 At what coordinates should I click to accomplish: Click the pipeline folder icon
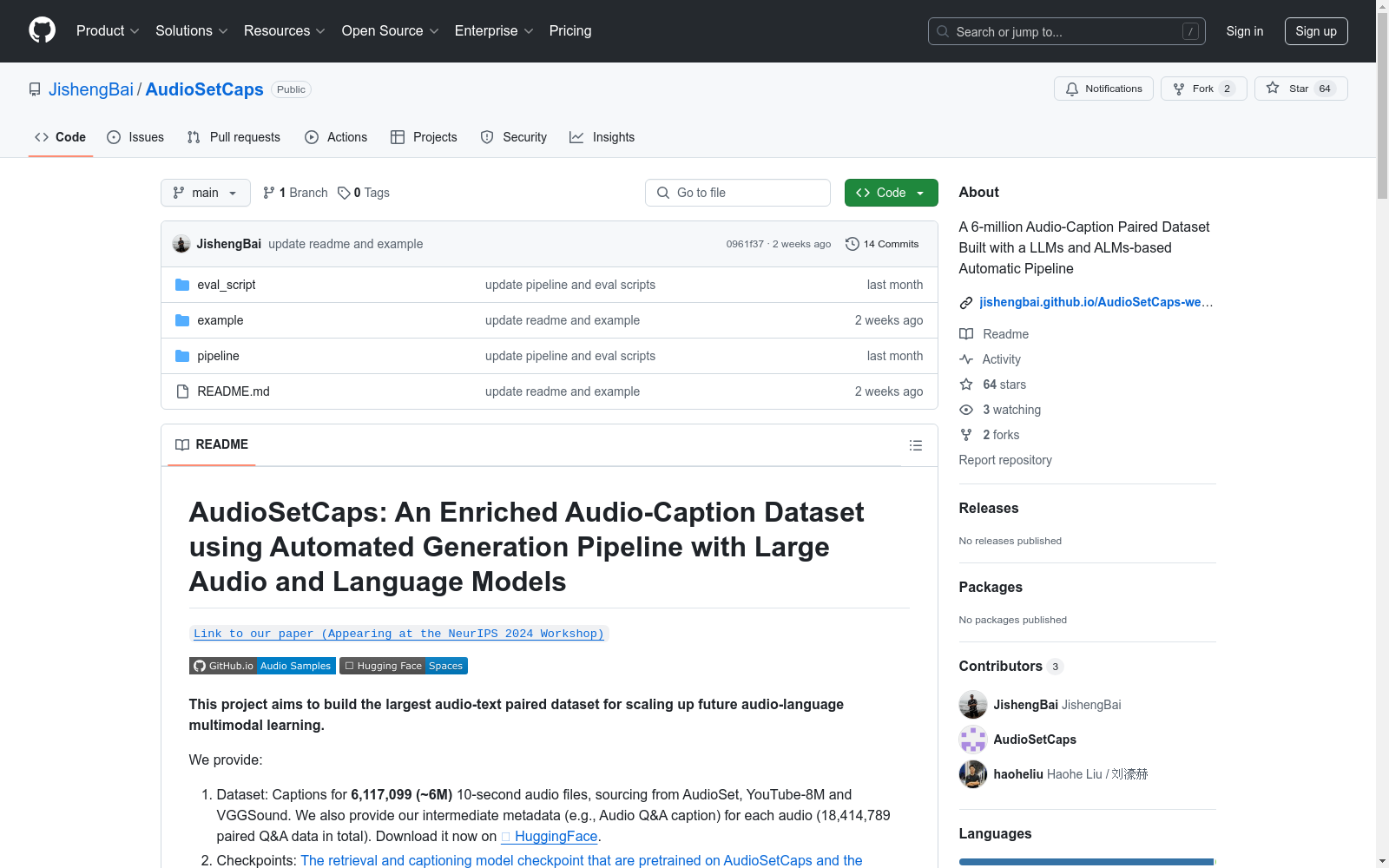[182, 356]
